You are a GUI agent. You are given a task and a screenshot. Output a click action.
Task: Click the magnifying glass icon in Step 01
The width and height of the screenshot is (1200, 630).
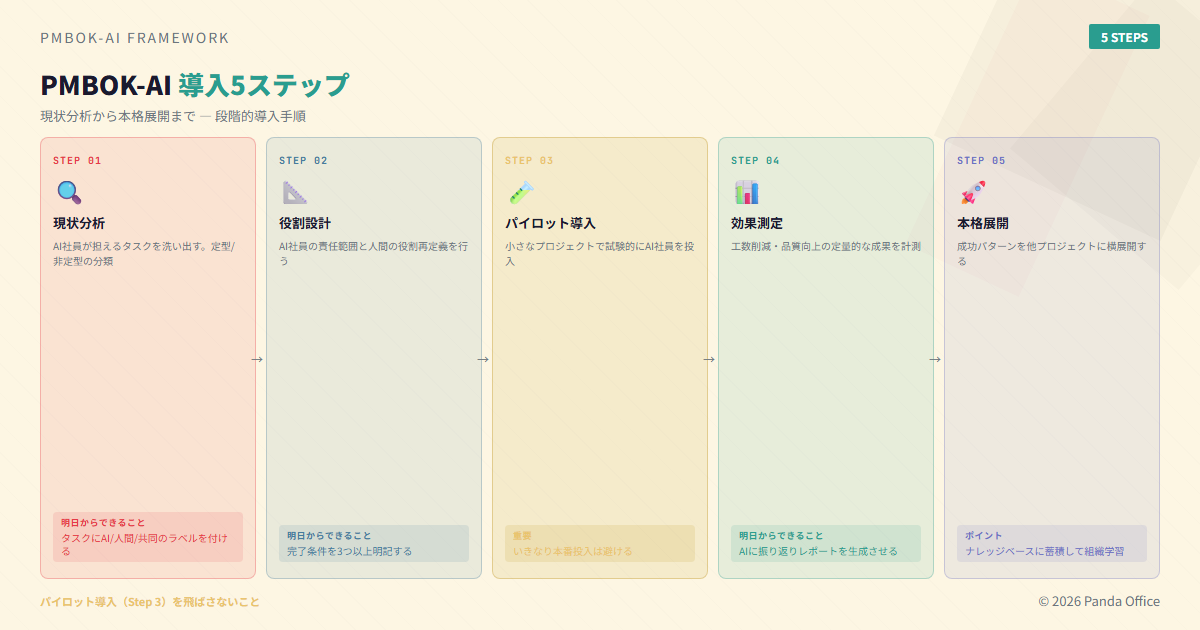point(68,192)
